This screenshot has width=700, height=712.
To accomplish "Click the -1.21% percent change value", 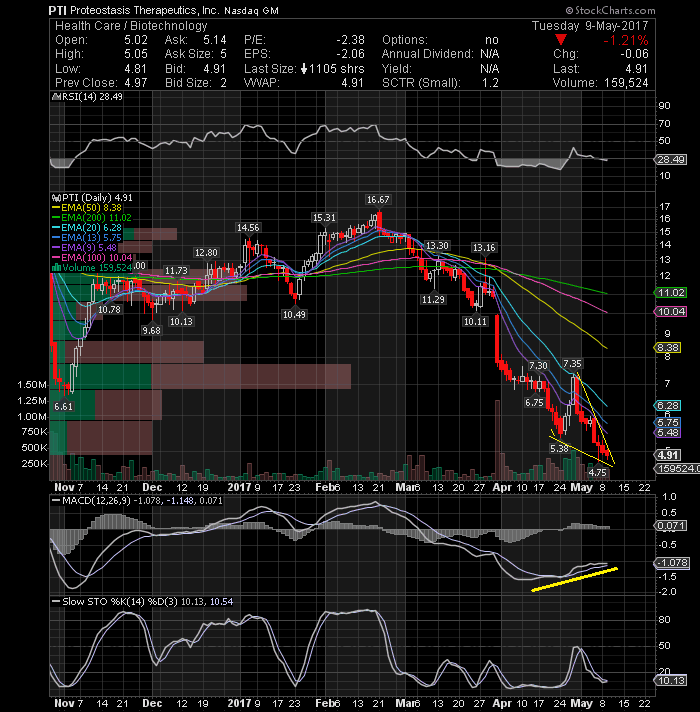I will (626, 40).
